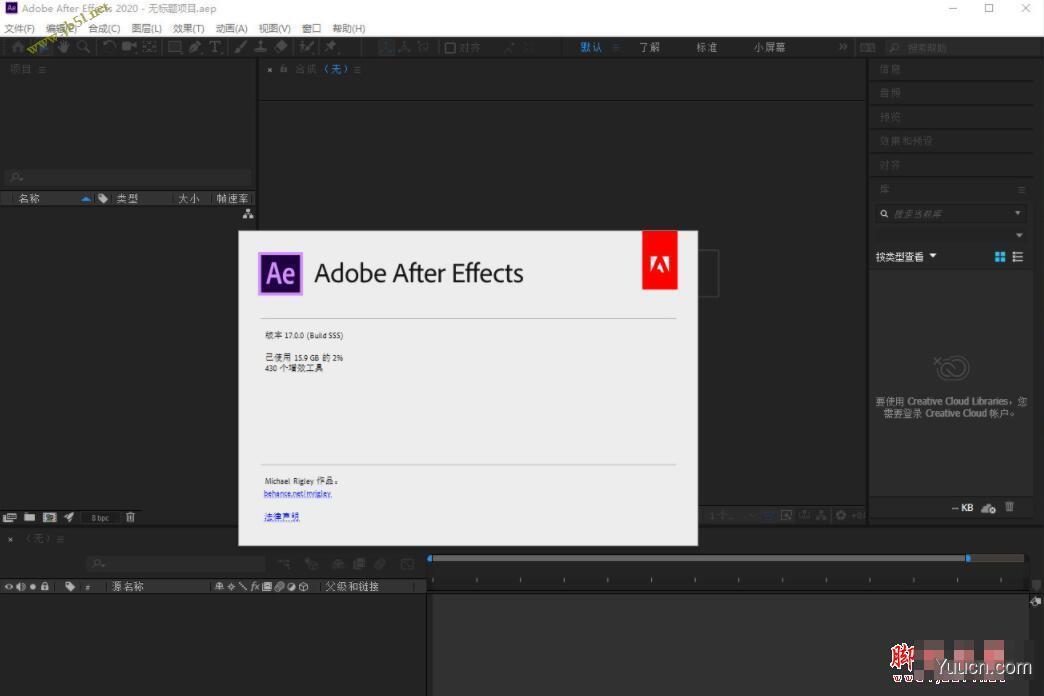The height and width of the screenshot is (696, 1044).
Task: Activate the Zoom tool
Action: tap(84, 47)
